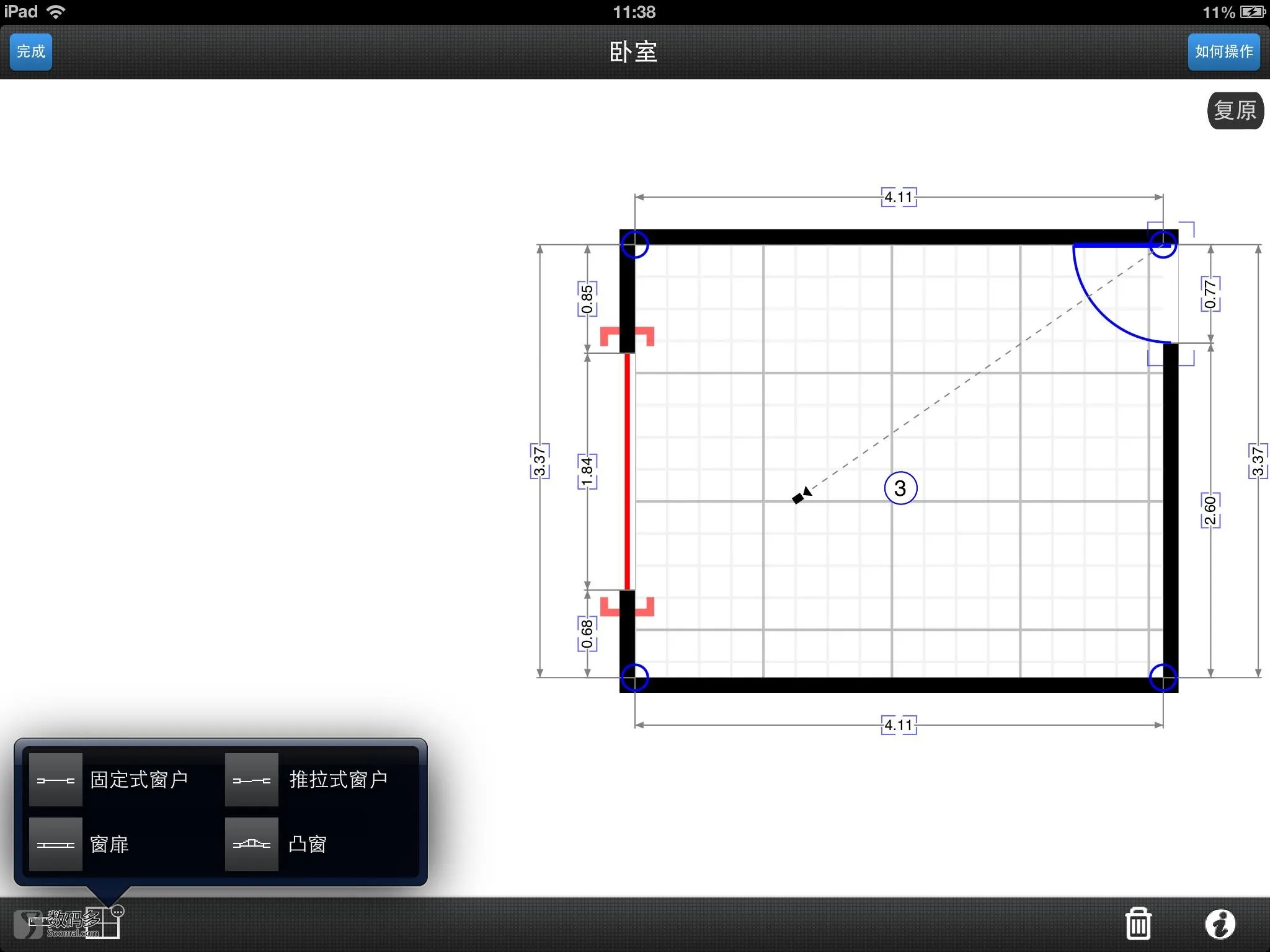Edit the bottom 4.11 width dimension

coord(899,725)
